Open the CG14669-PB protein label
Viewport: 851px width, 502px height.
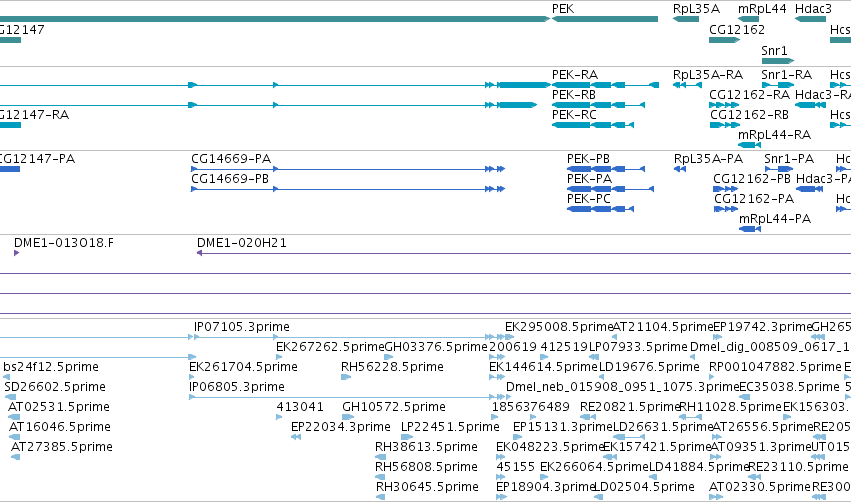230,179
